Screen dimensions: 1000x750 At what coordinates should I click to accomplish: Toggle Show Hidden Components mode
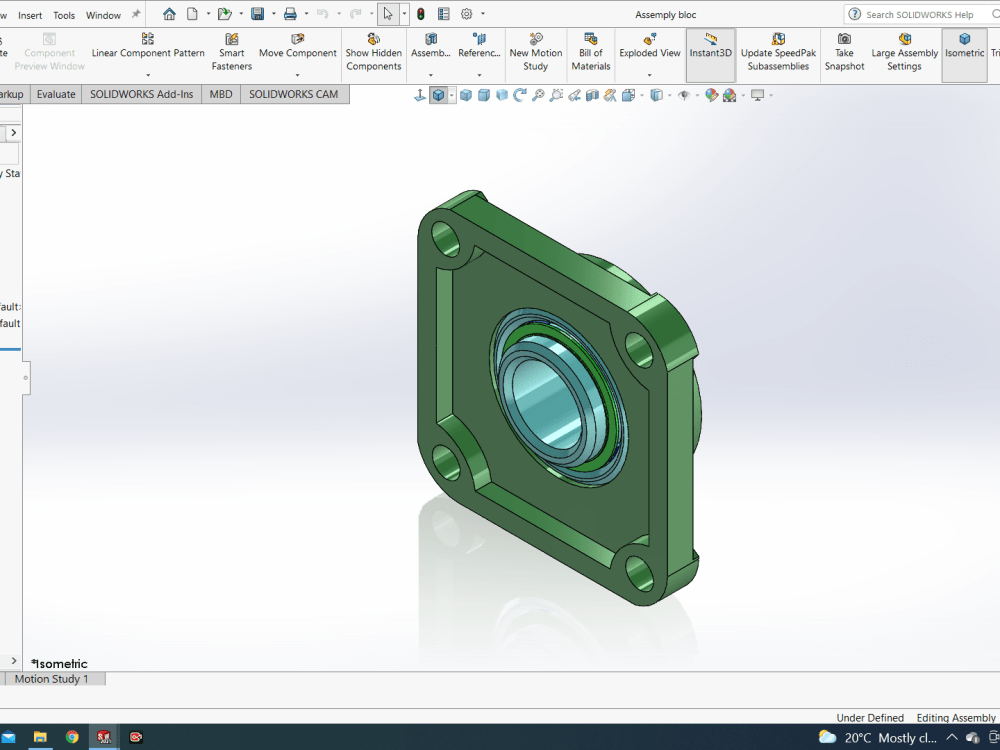(x=373, y=50)
